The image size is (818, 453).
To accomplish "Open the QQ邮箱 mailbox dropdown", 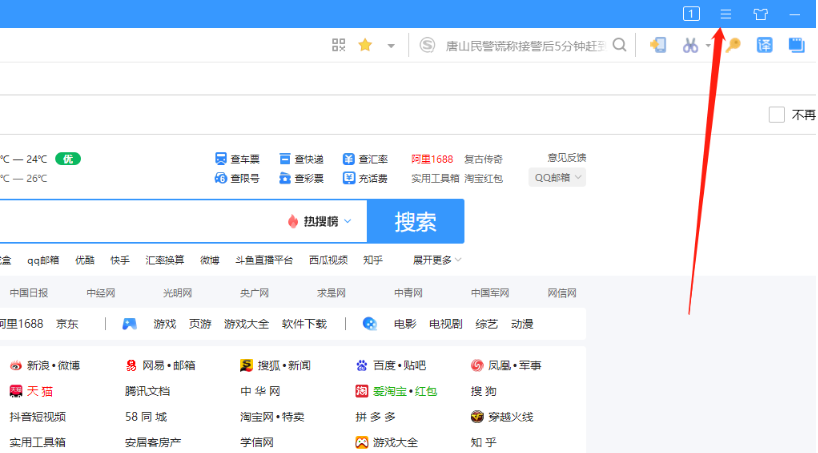I will tap(559, 178).
